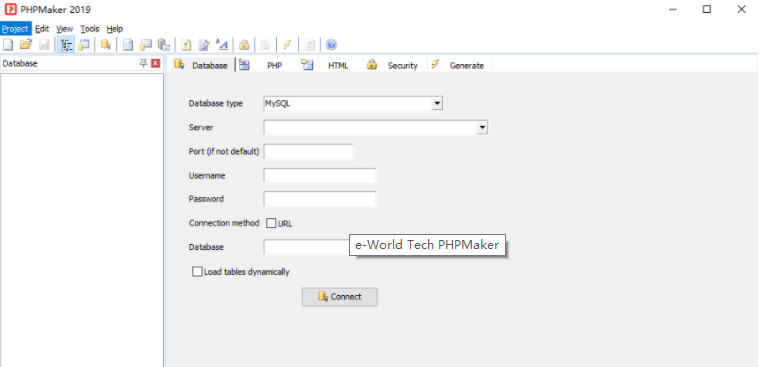Viewport: 760px width, 367px height.
Task: Click the database window toolbar icon beside tree icon
Action: pyautogui.click(x=84, y=45)
